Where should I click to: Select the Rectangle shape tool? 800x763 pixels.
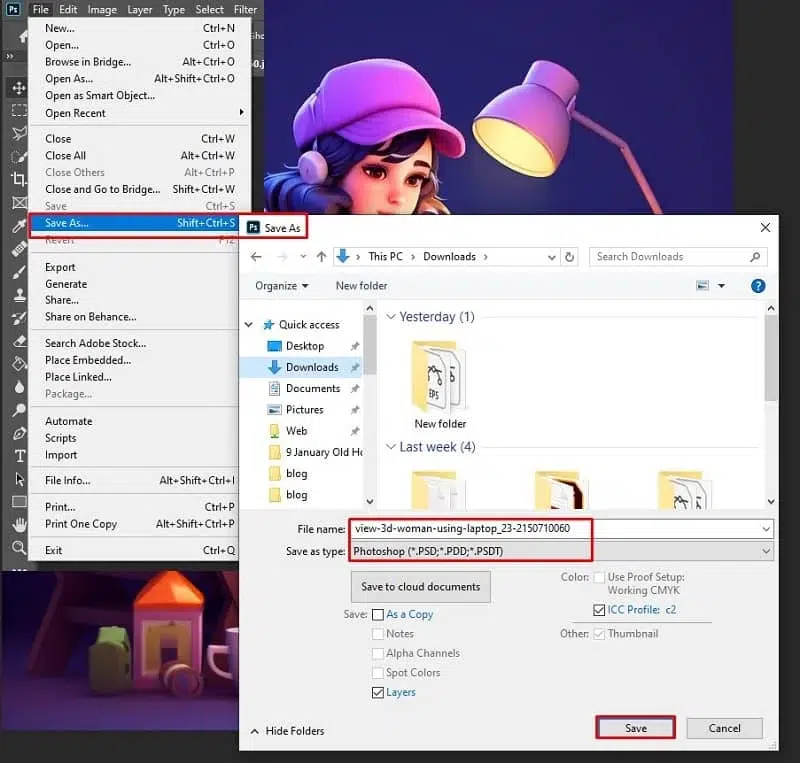(x=19, y=502)
